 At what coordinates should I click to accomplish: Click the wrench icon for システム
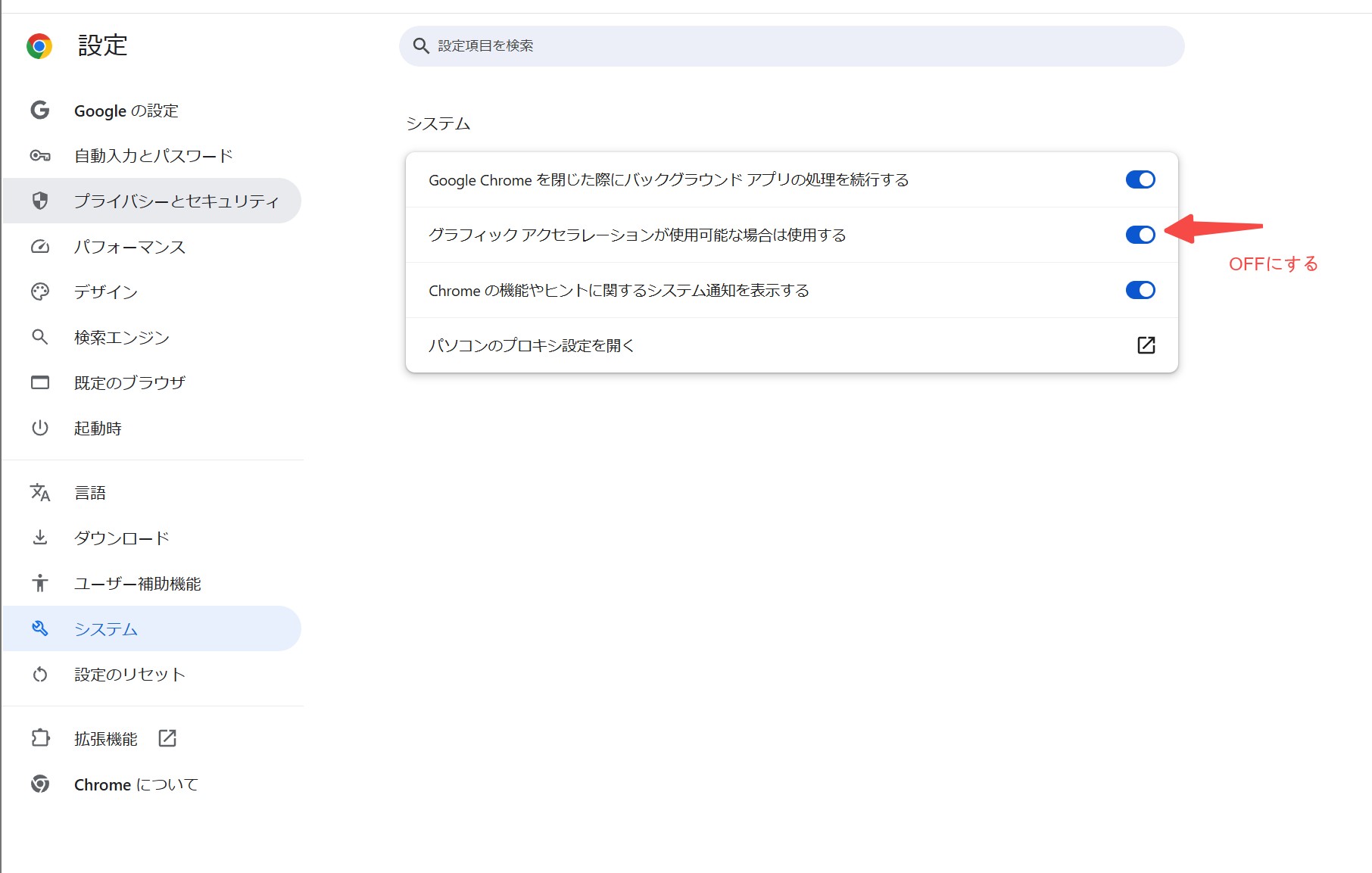coord(40,628)
